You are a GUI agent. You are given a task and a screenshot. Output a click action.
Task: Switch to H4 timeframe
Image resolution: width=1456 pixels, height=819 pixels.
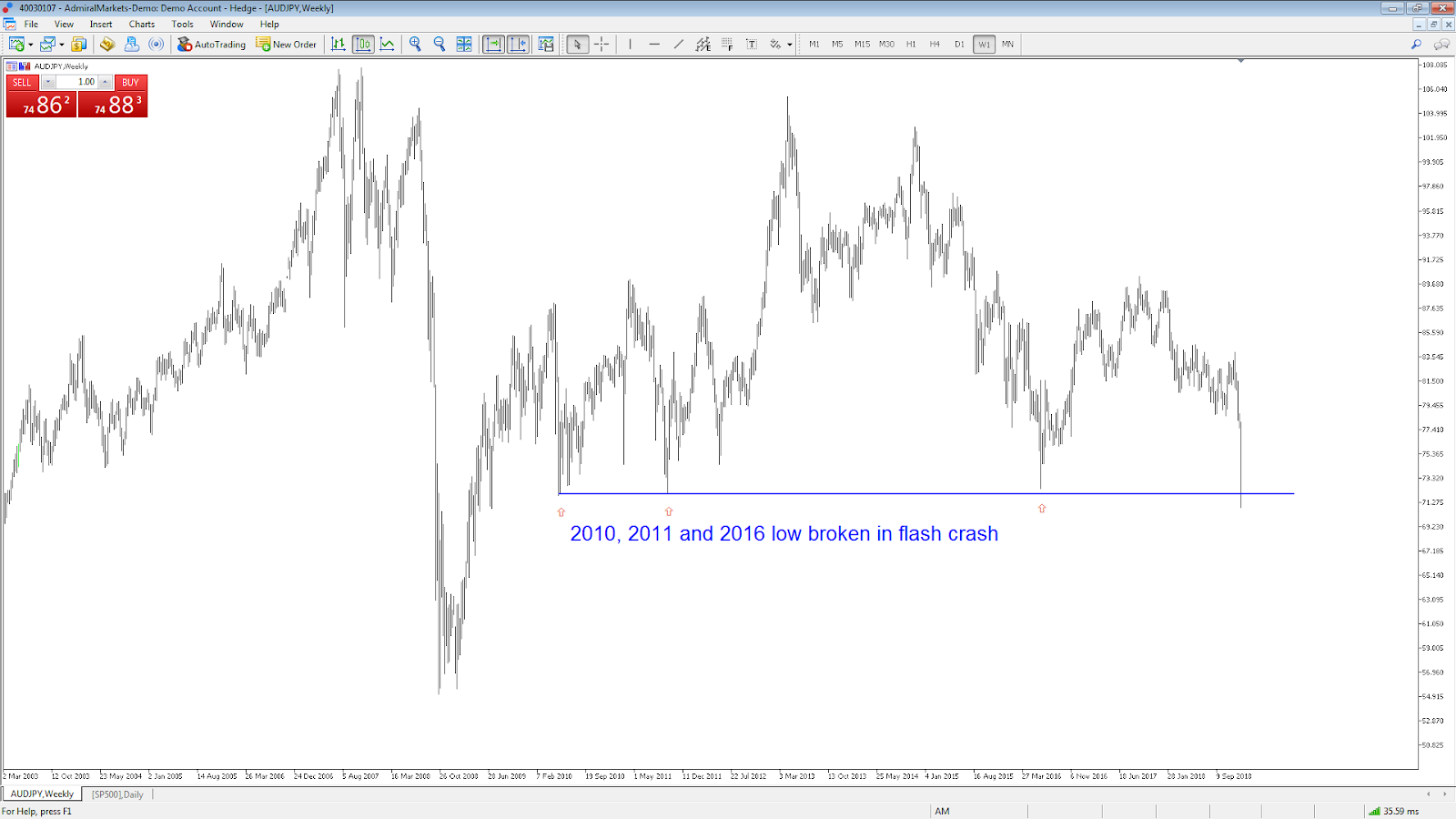[935, 44]
